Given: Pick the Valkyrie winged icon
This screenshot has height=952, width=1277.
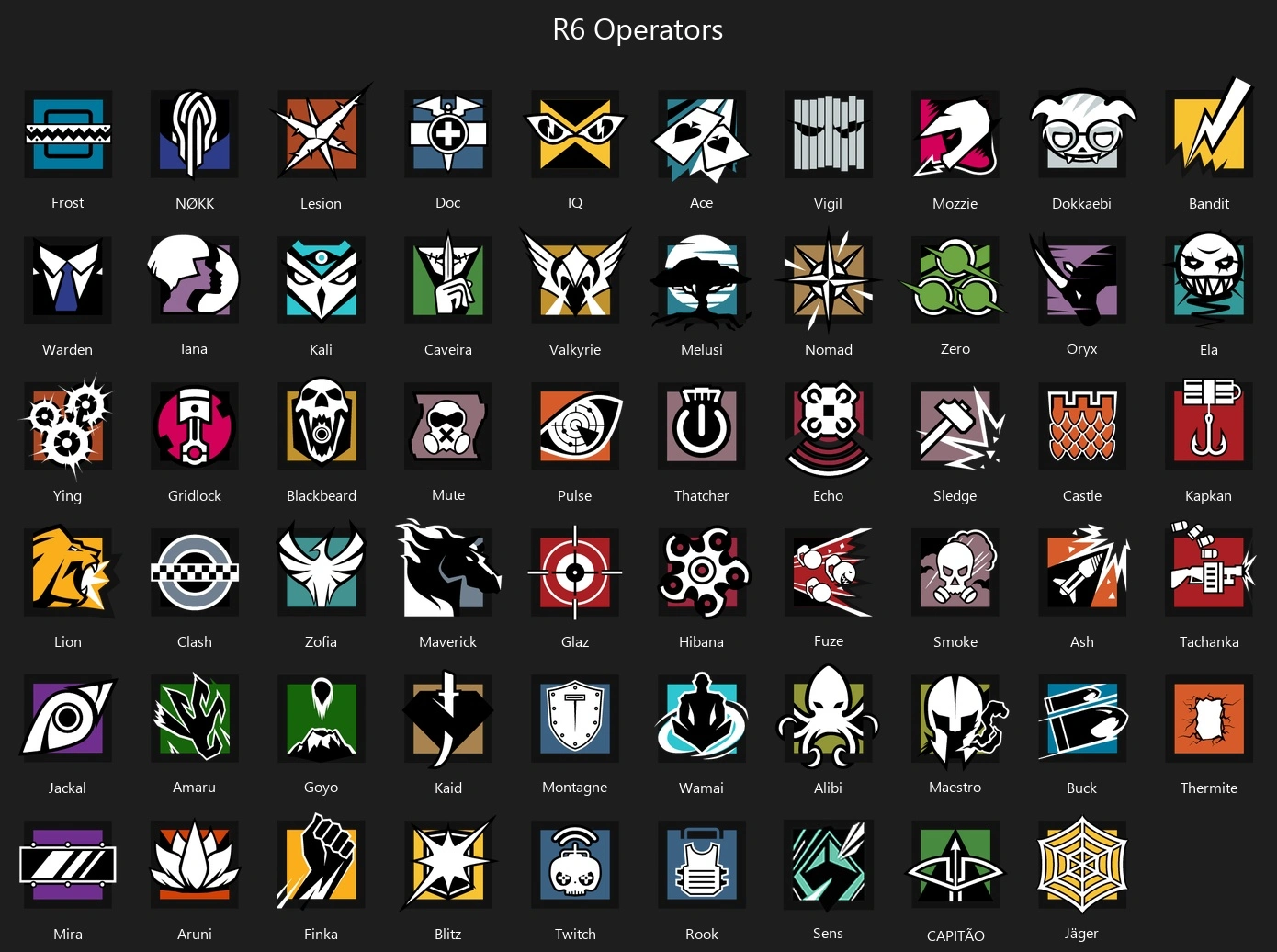Looking at the screenshot, I should (575, 276).
